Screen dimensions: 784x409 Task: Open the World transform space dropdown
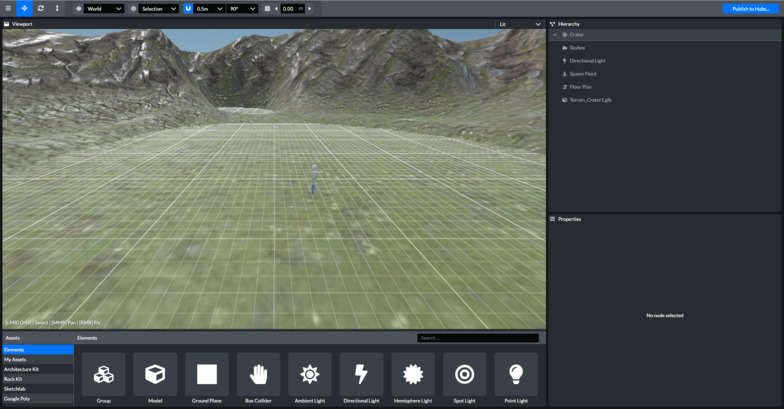(105, 8)
